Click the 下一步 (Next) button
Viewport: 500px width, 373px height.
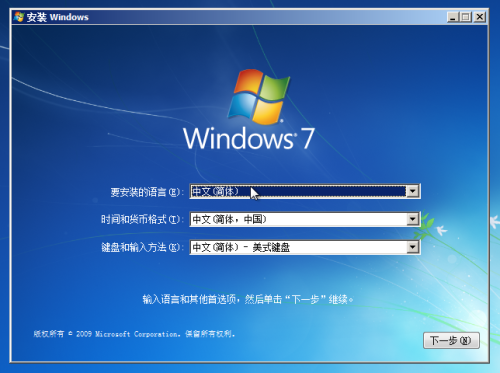[451, 340]
